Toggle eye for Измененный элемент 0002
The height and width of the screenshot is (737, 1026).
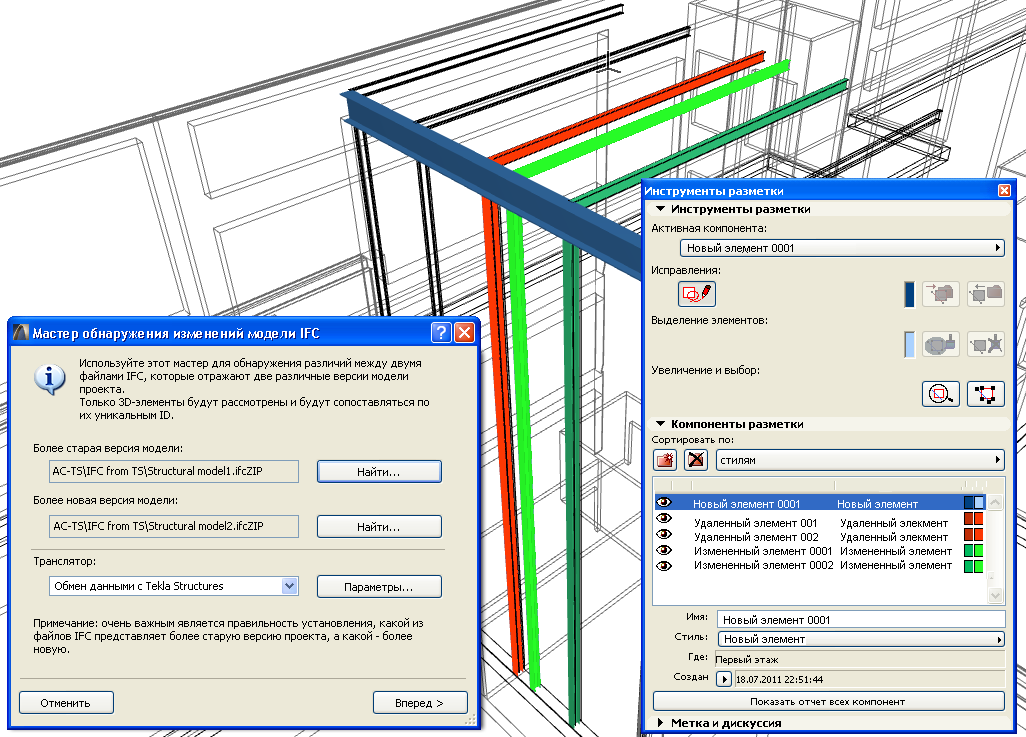[664, 566]
